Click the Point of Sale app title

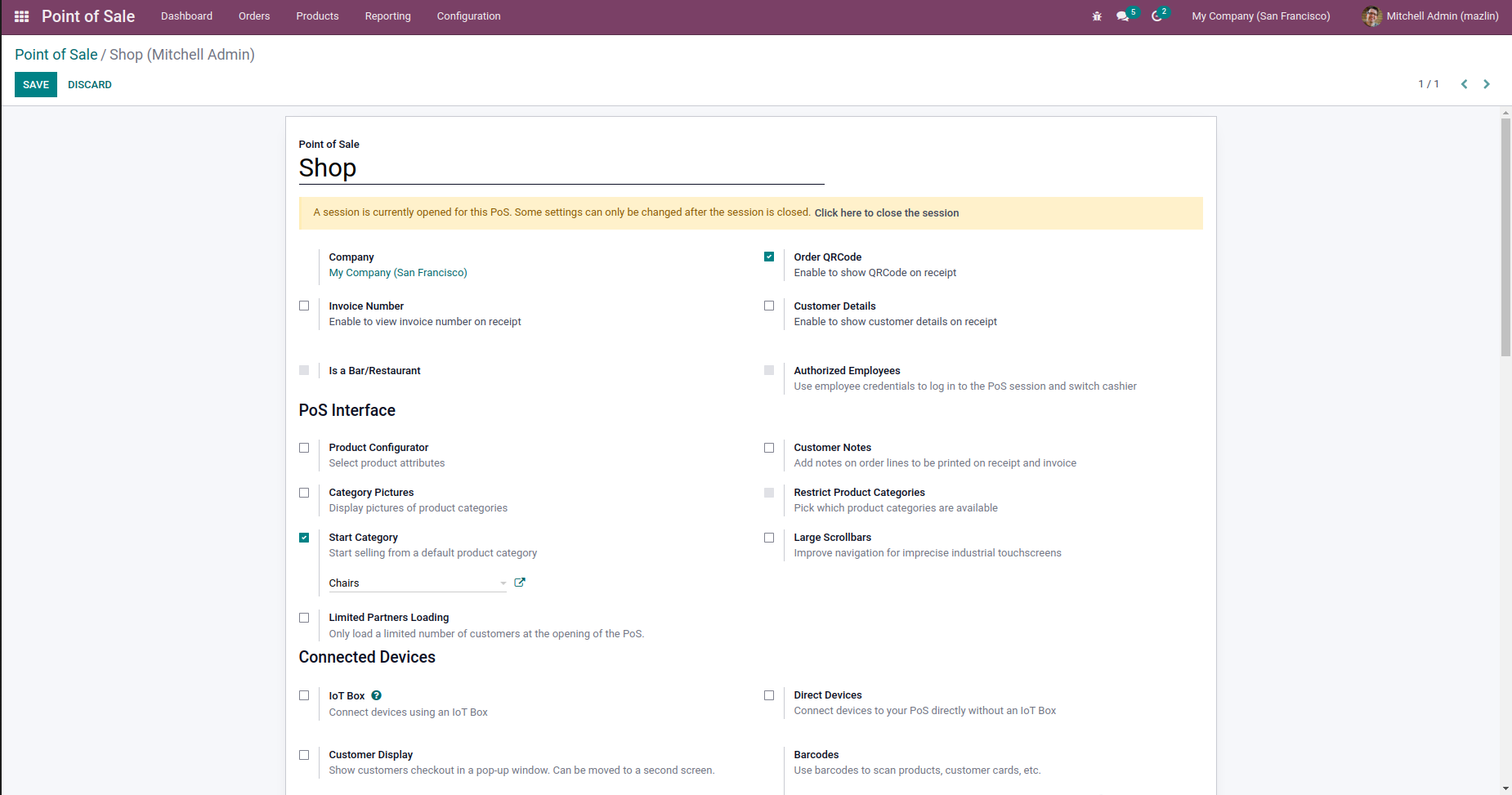pos(88,16)
